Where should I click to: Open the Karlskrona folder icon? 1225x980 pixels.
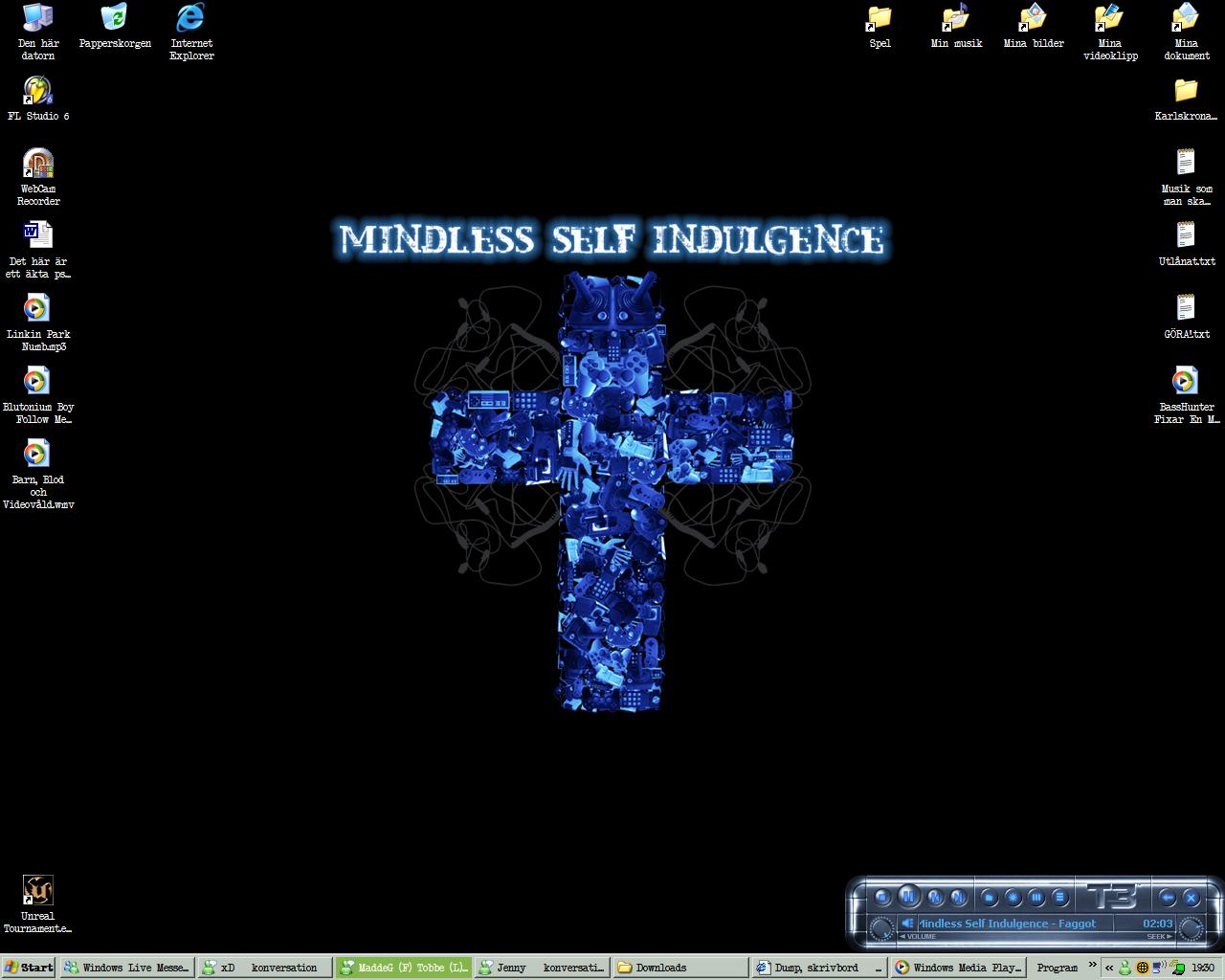(1186, 92)
